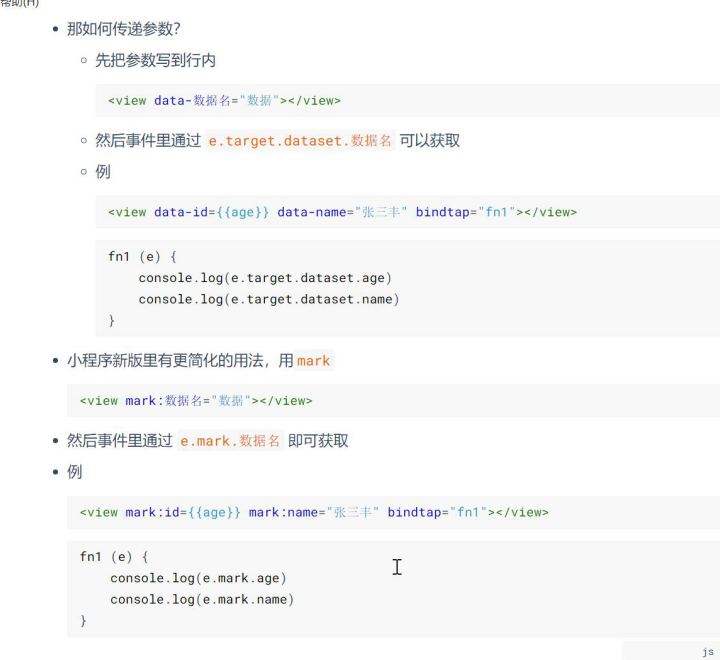720x660 pixels.
Task: Click the js language label input
Action: (670, 651)
